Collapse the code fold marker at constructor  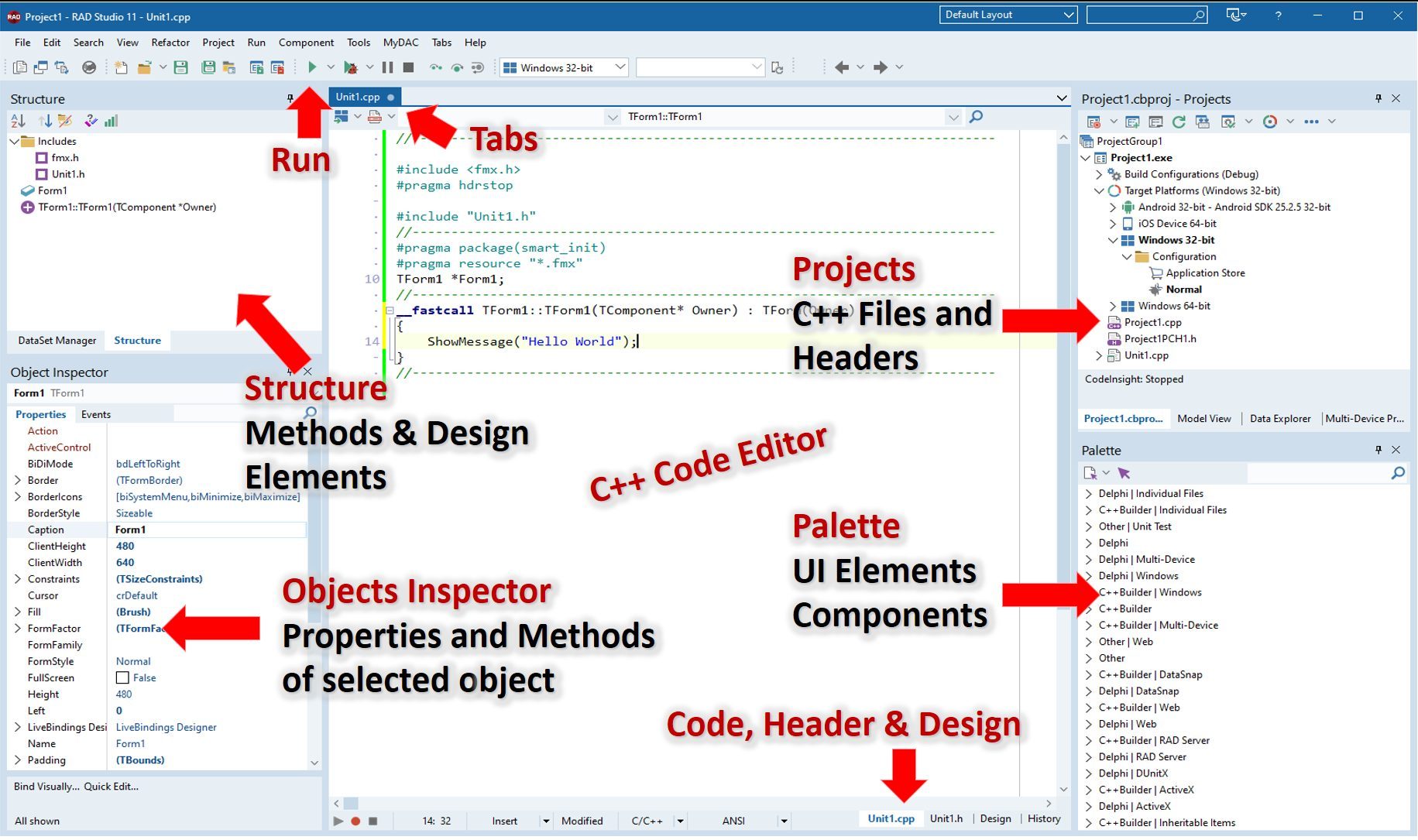390,310
